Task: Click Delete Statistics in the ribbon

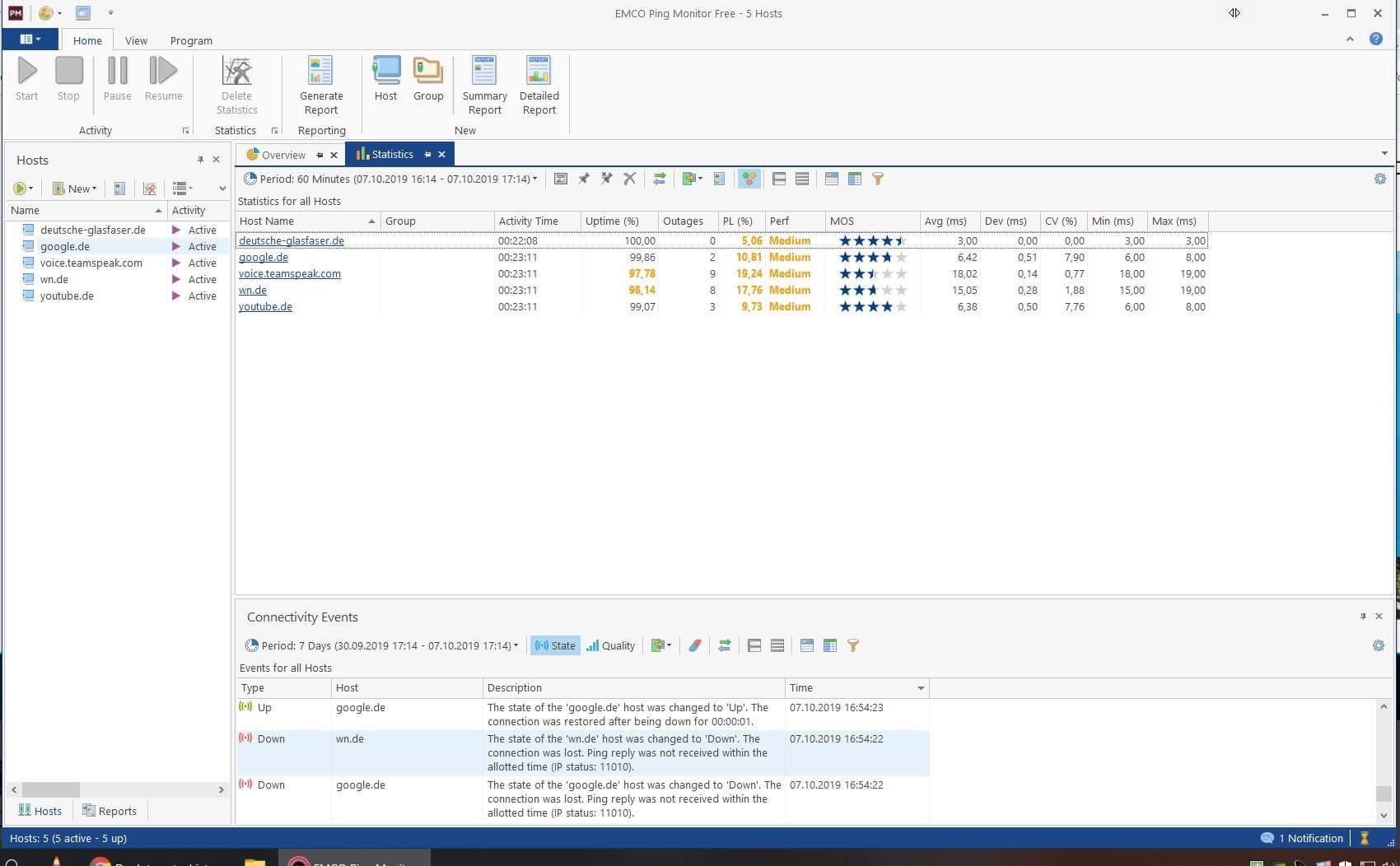Action: [236, 86]
